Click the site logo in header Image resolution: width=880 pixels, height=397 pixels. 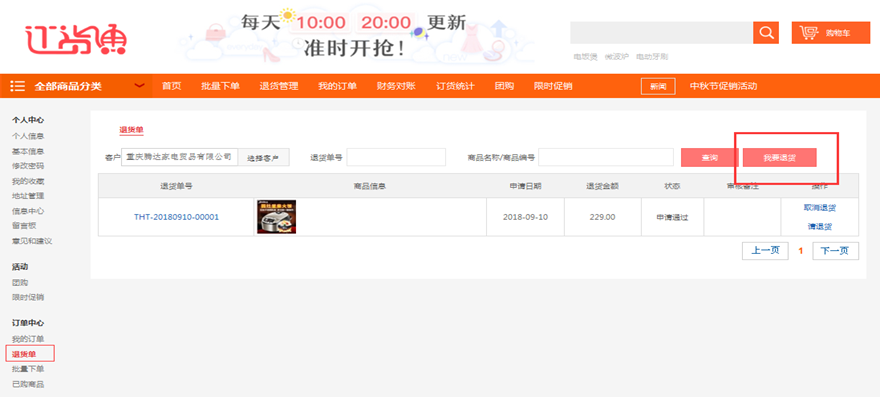[76, 40]
